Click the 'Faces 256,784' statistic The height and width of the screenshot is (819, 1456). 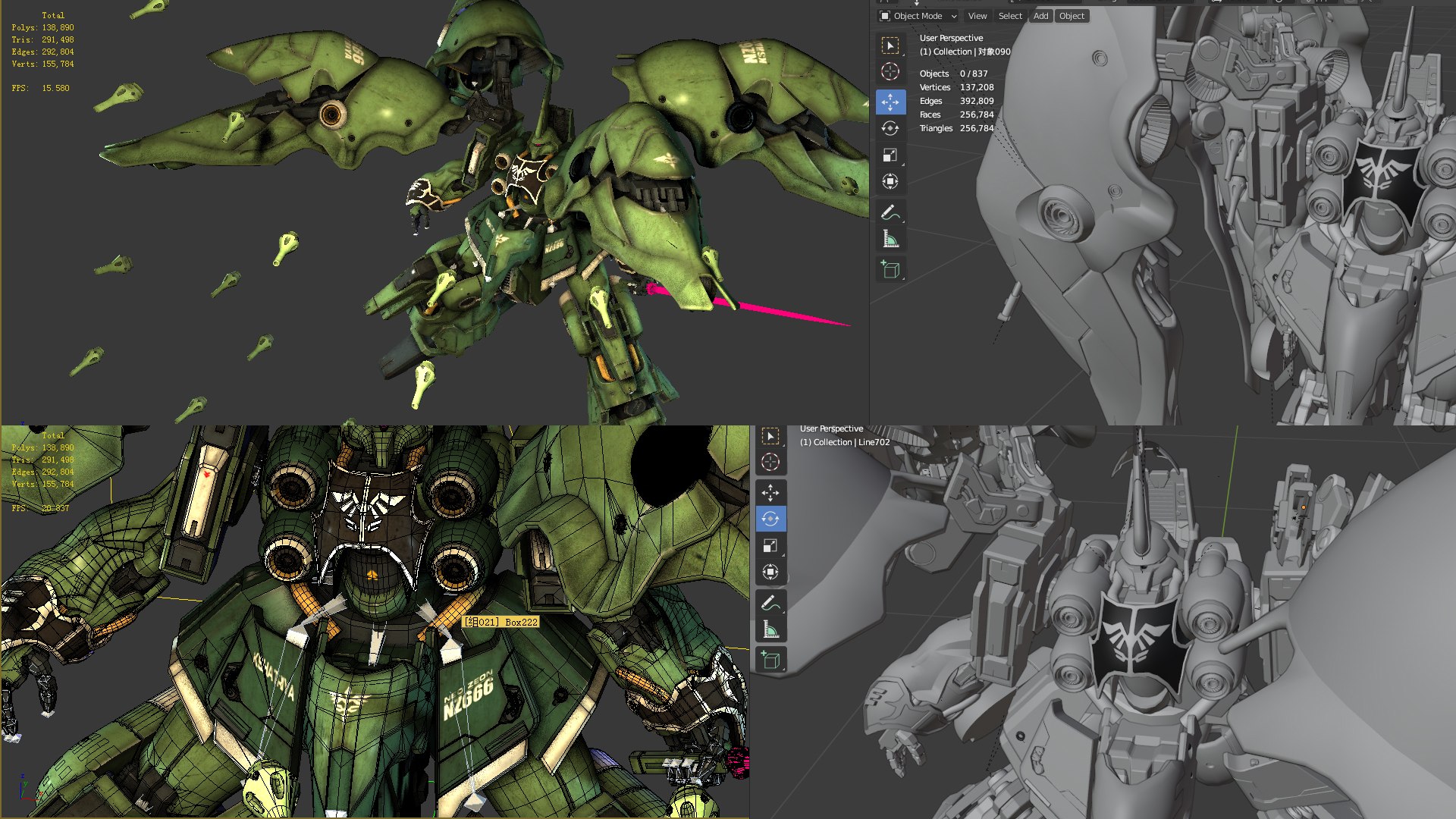[956, 115]
